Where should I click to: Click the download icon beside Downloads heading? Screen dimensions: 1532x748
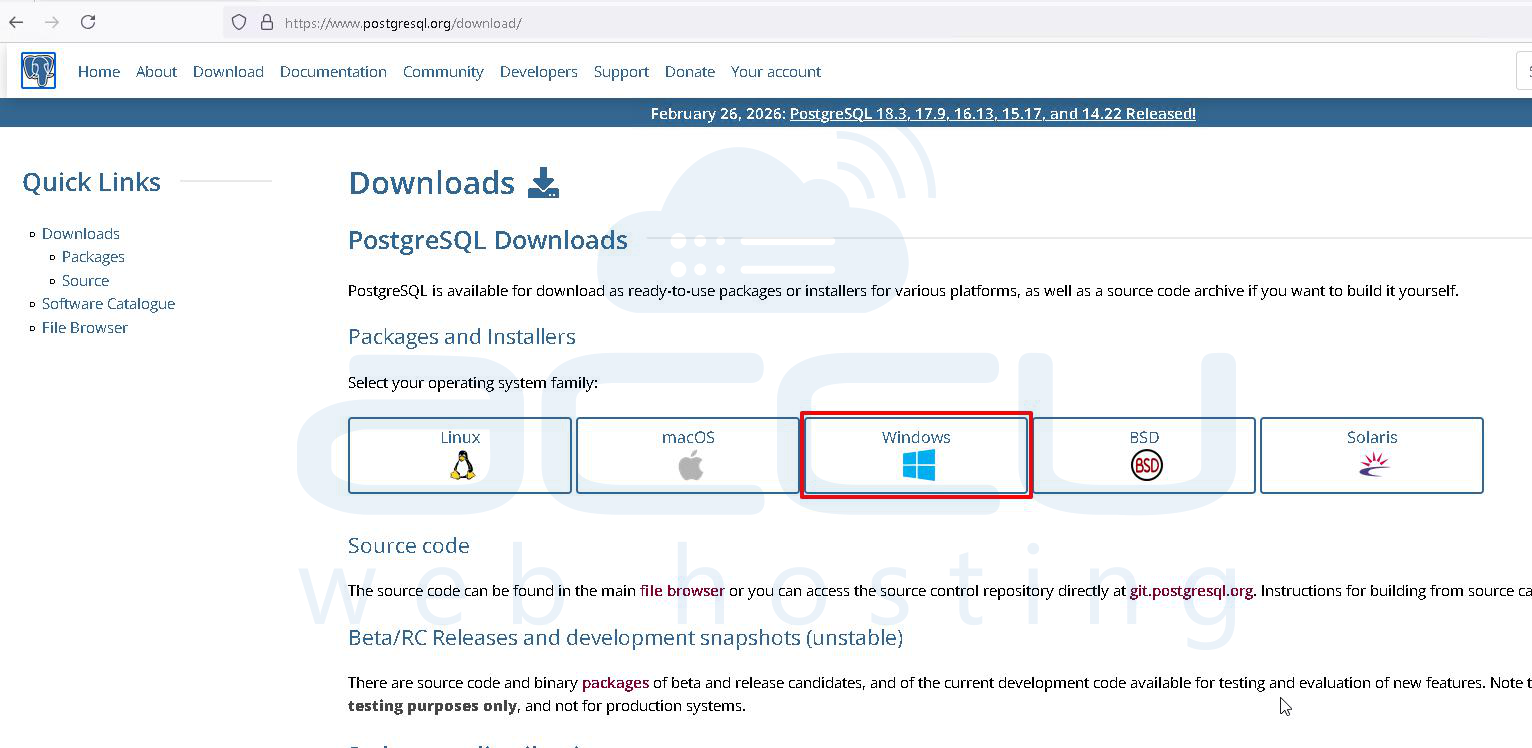point(543,182)
